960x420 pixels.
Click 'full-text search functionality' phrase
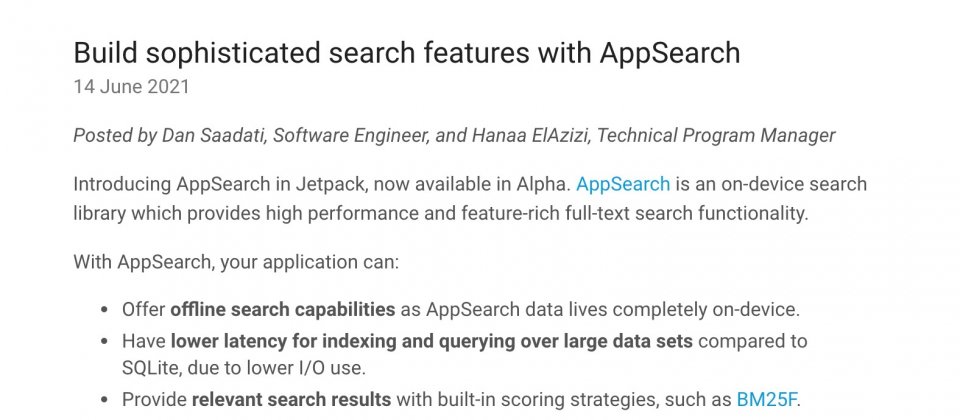pyautogui.click(x=689, y=214)
